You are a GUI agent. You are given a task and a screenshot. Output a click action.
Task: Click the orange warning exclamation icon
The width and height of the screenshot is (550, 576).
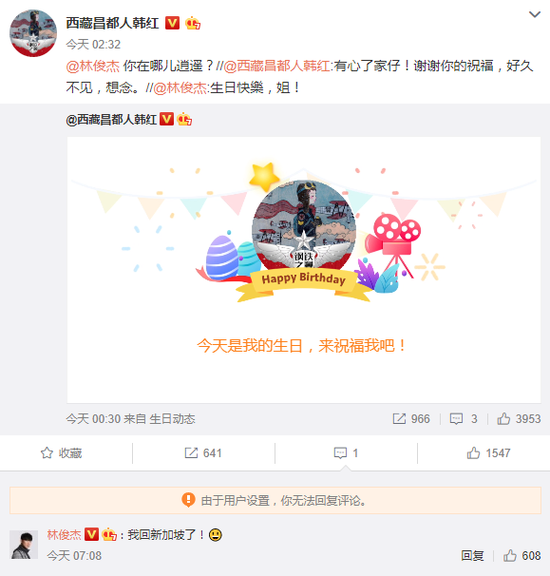tap(188, 500)
